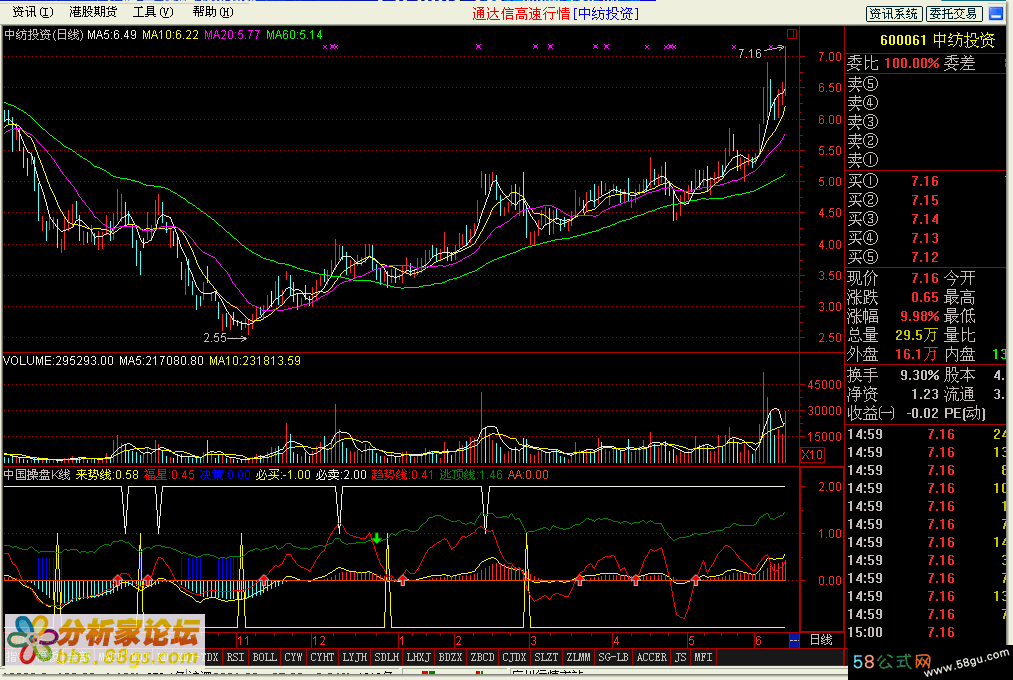Viewport: 1013px width, 680px height.
Task: Click the 15:00 trade tick row
Action: click(x=926, y=632)
